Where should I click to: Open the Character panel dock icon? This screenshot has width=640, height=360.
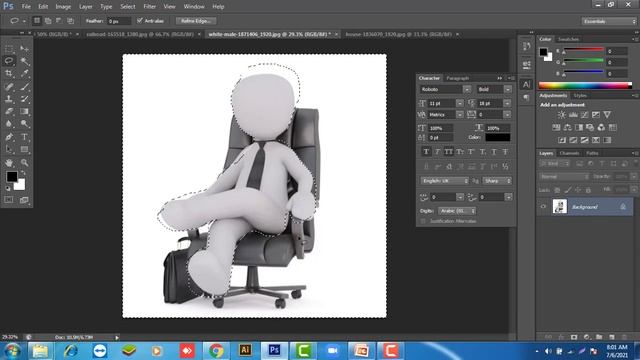527,84
